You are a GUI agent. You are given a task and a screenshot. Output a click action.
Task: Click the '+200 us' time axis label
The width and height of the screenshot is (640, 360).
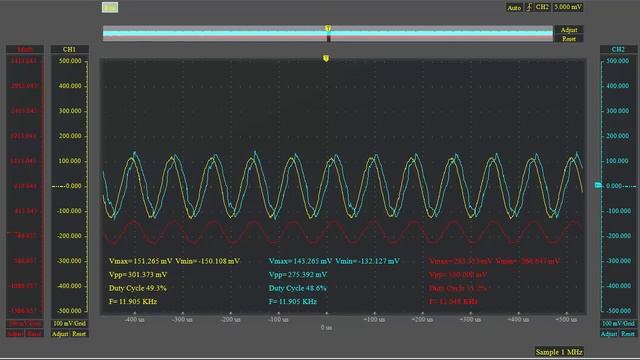422,320
